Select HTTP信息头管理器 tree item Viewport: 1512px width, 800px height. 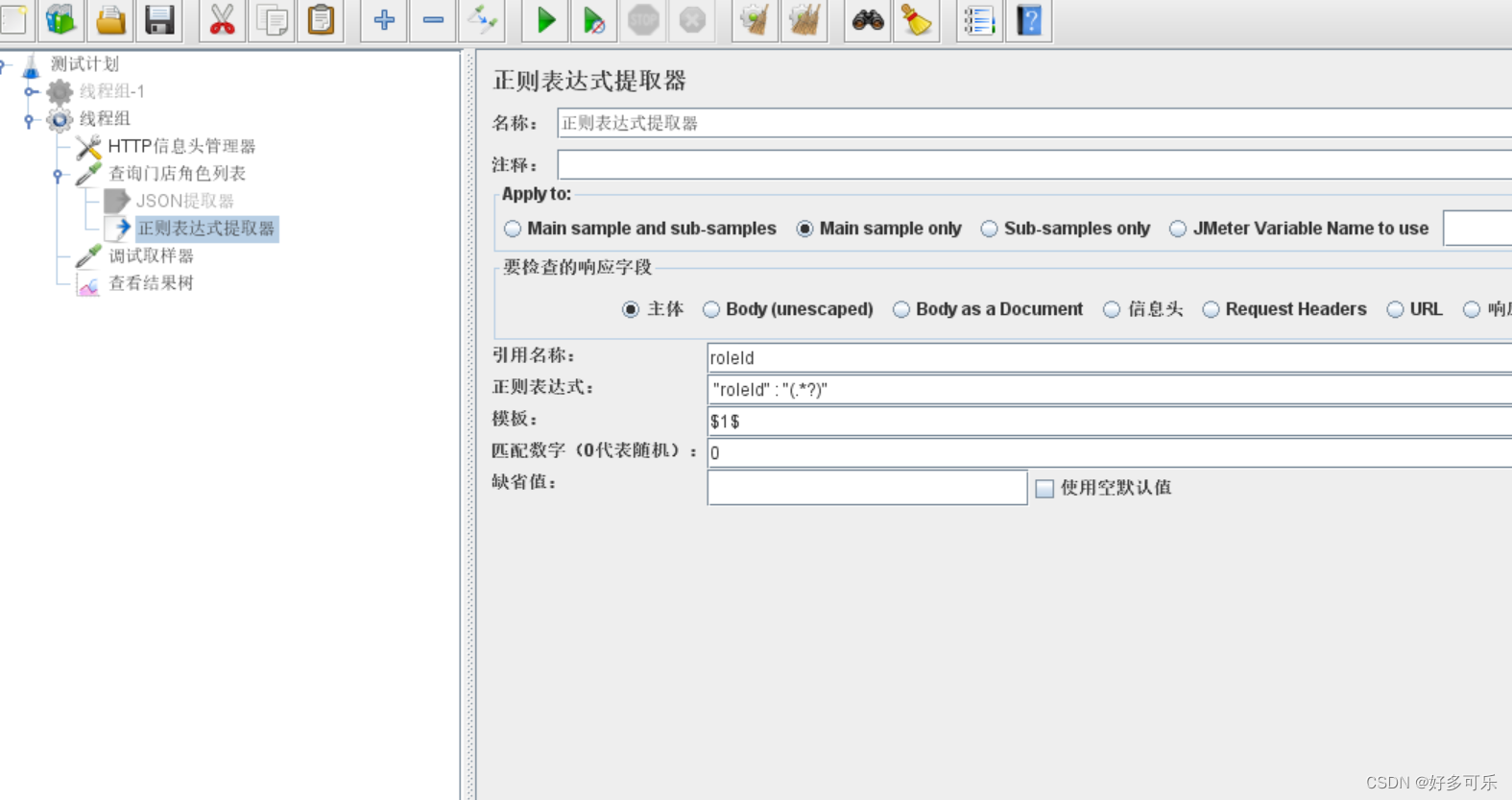point(182,146)
